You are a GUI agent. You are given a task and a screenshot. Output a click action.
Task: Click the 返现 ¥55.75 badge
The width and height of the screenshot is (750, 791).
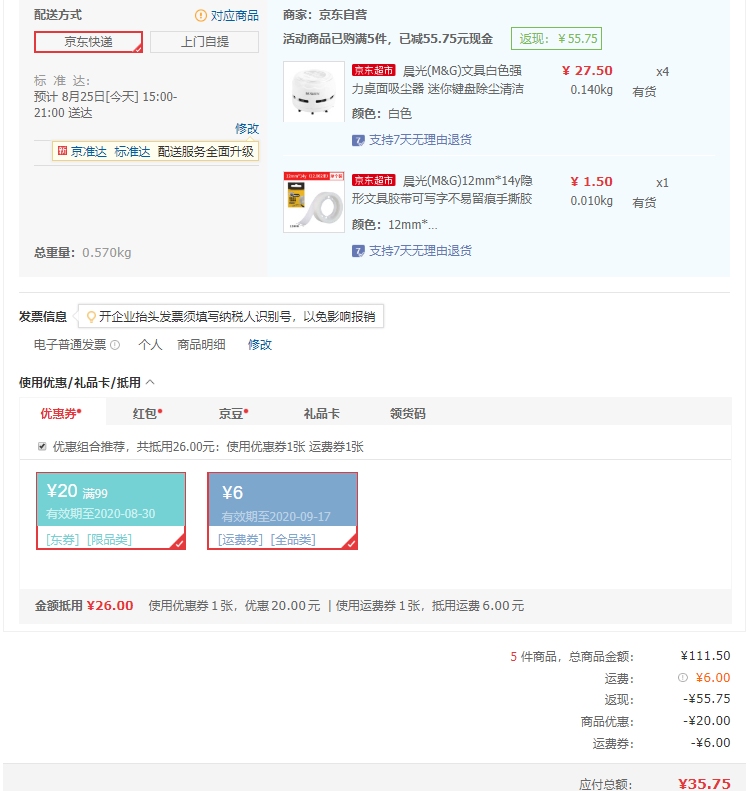[x=556, y=39]
